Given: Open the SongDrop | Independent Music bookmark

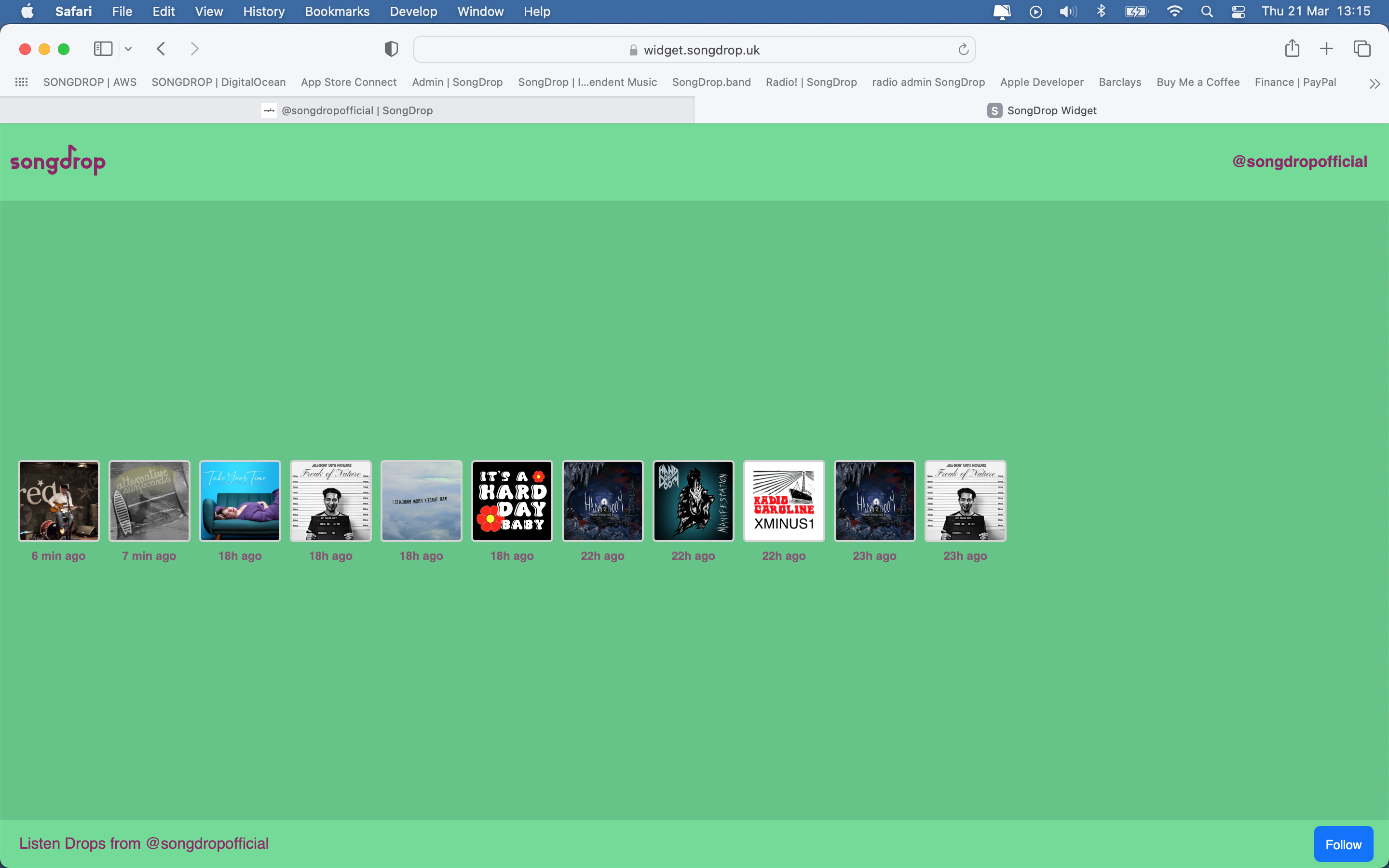Looking at the screenshot, I should (587, 82).
